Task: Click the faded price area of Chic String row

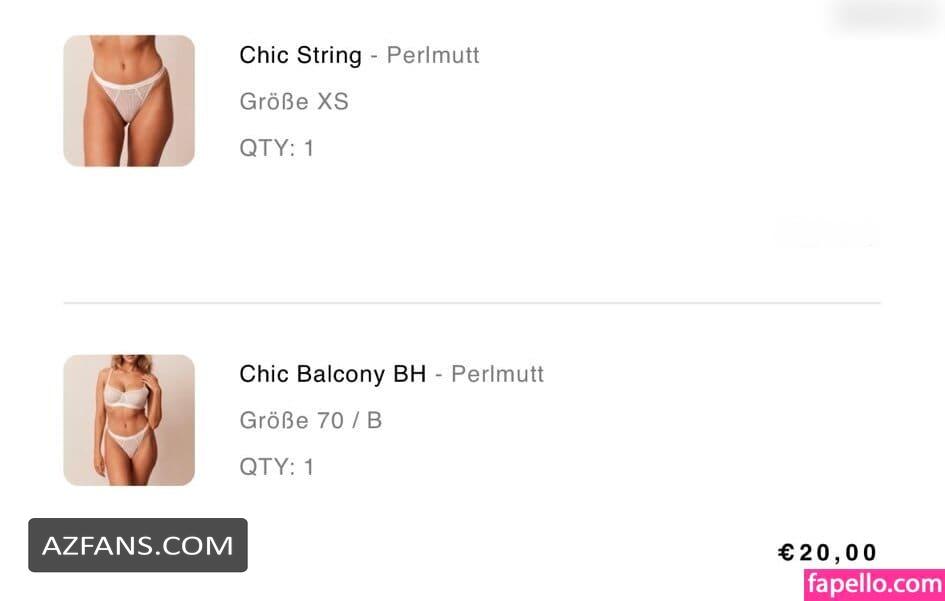Action: tap(826, 234)
